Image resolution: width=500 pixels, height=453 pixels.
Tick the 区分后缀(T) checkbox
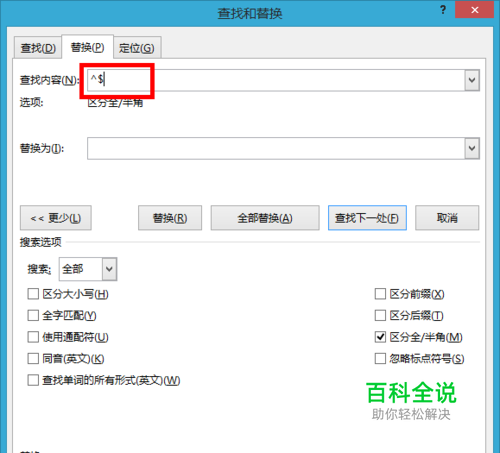pyautogui.click(x=380, y=315)
